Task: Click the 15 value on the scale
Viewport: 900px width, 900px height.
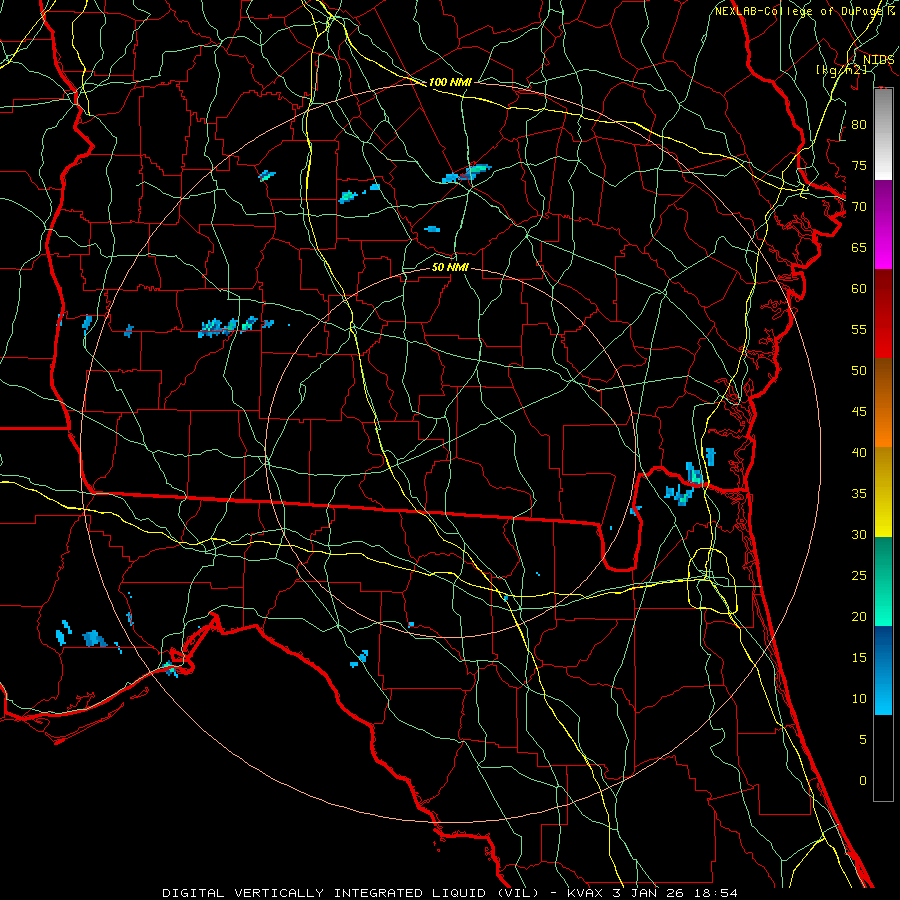Action: (859, 657)
